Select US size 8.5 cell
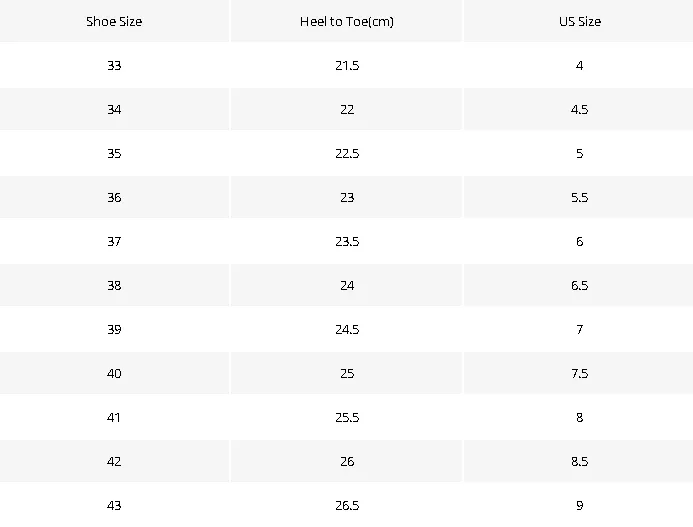693x527 pixels. tap(579, 461)
